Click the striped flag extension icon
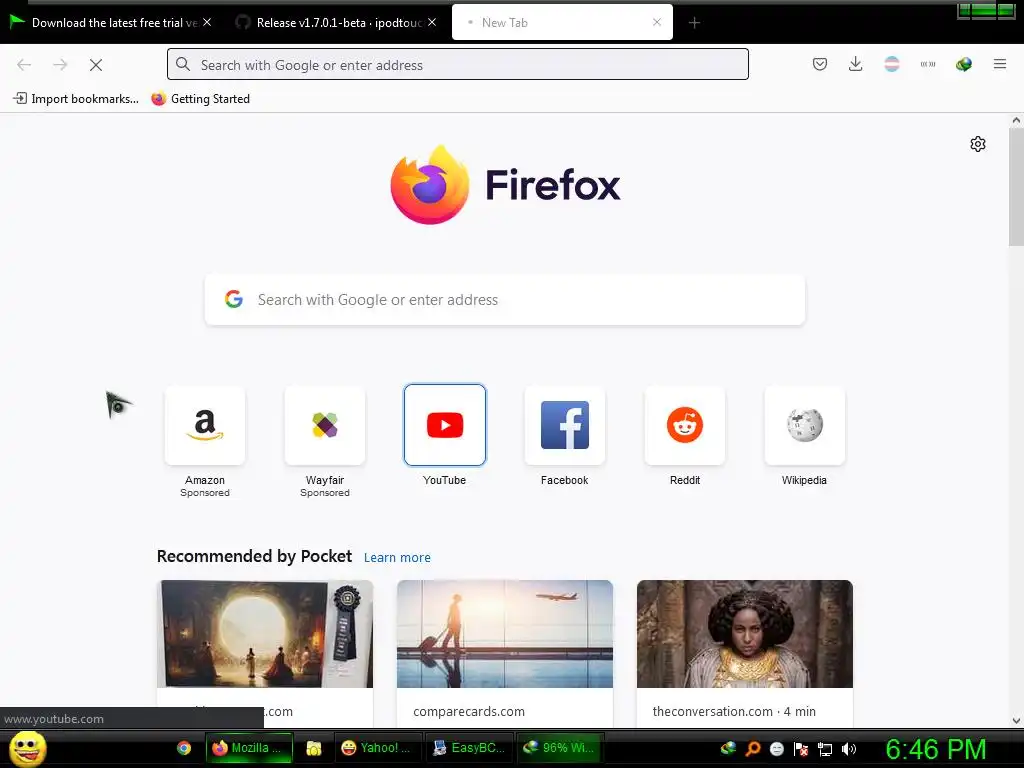The image size is (1024, 768). [x=891, y=64]
